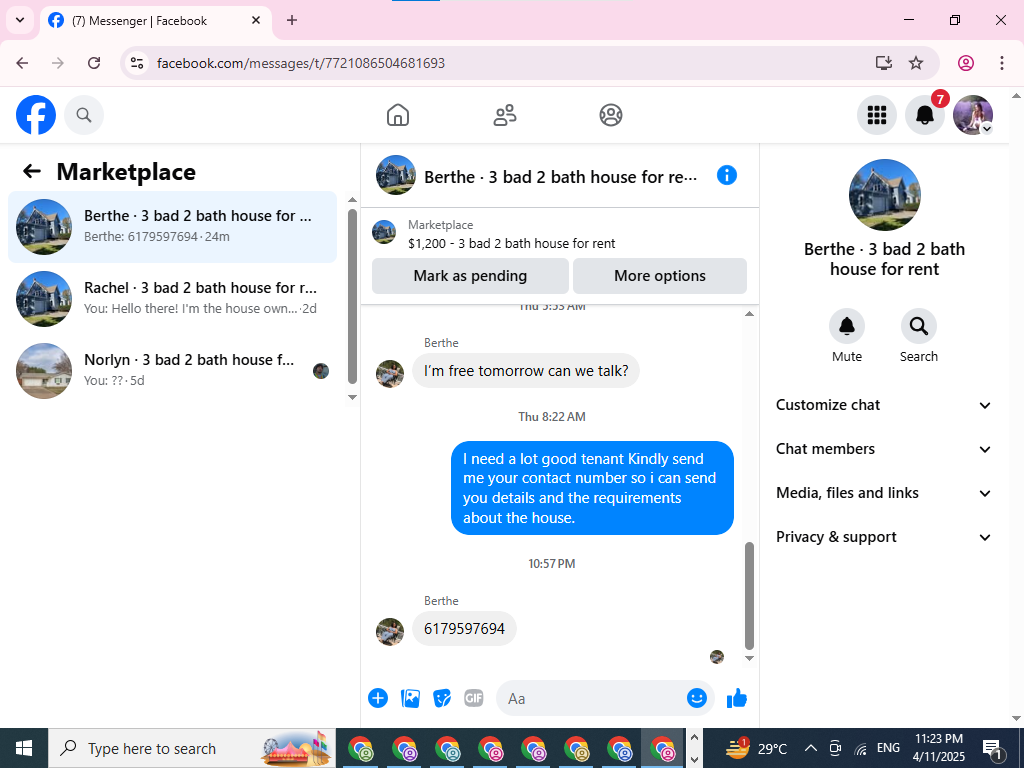The width and height of the screenshot is (1024, 768).
Task: Open the Windows Start menu
Action: tap(24, 748)
